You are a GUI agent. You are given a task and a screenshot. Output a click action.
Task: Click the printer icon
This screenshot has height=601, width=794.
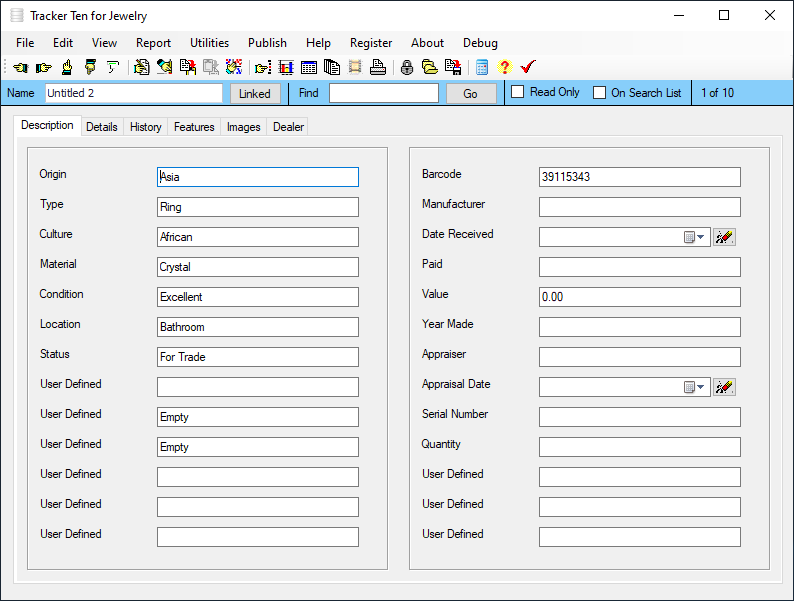pyautogui.click(x=378, y=67)
